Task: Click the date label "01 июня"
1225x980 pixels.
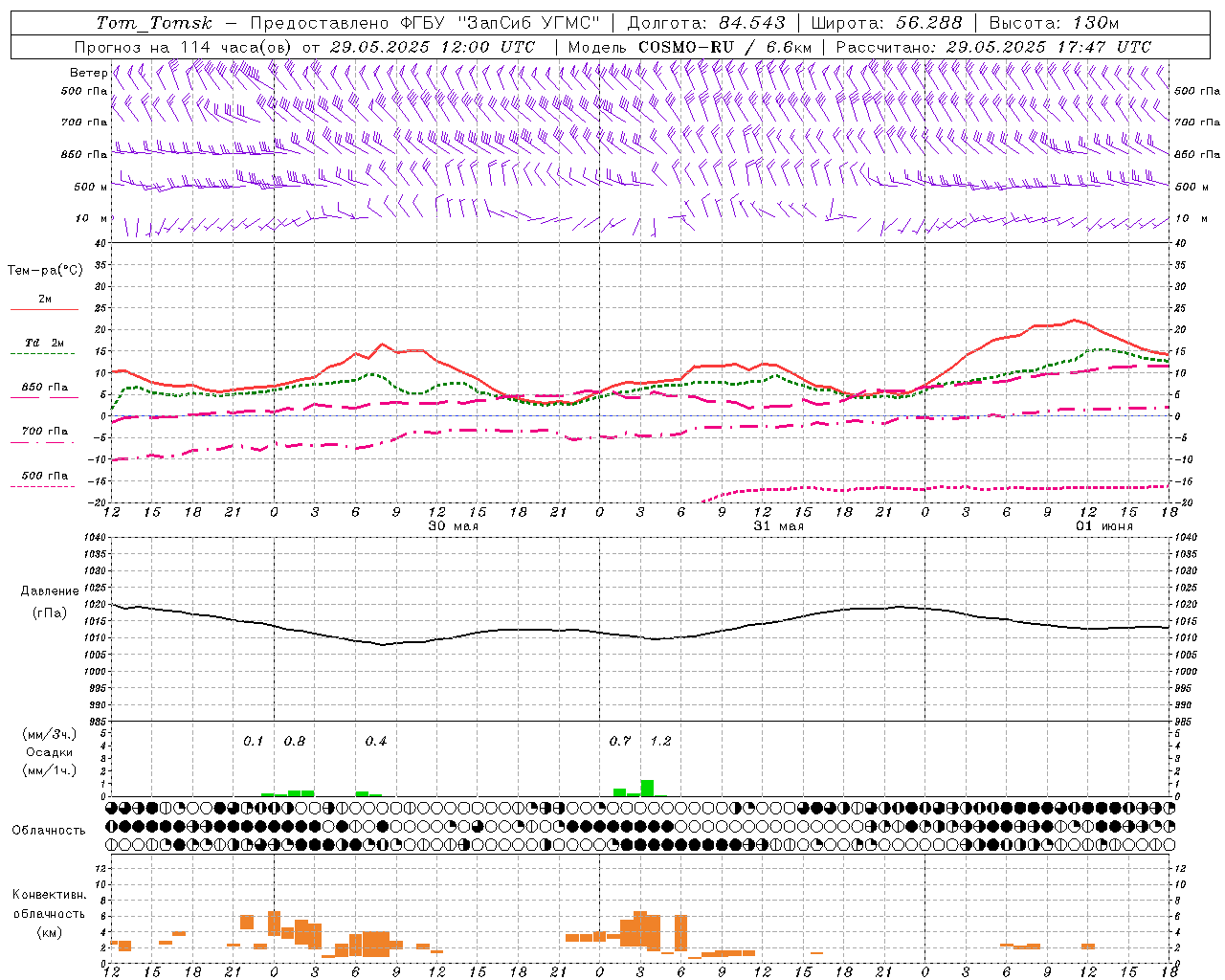Action: click(x=1103, y=526)
